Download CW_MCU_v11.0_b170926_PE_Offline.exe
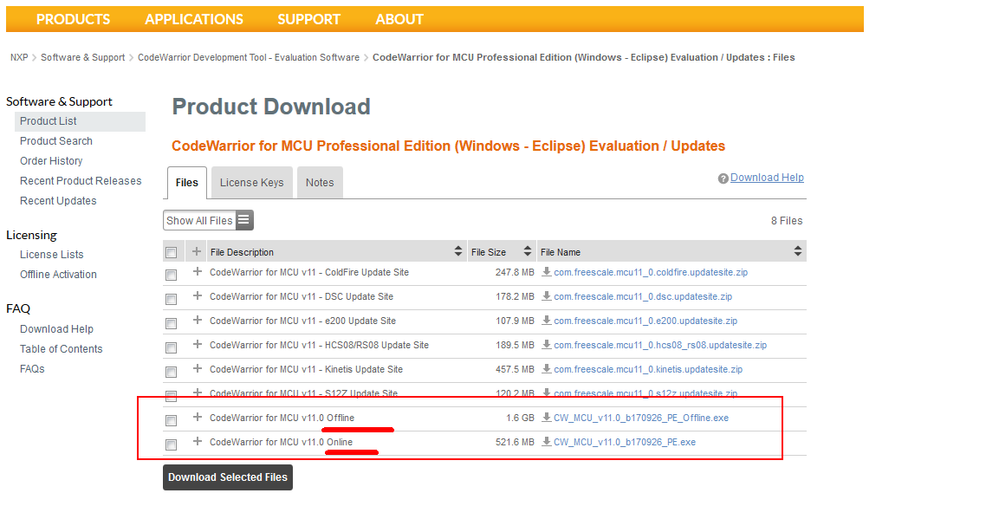The width and height of the screenshot is (999, 506). (x=641, y=417)
